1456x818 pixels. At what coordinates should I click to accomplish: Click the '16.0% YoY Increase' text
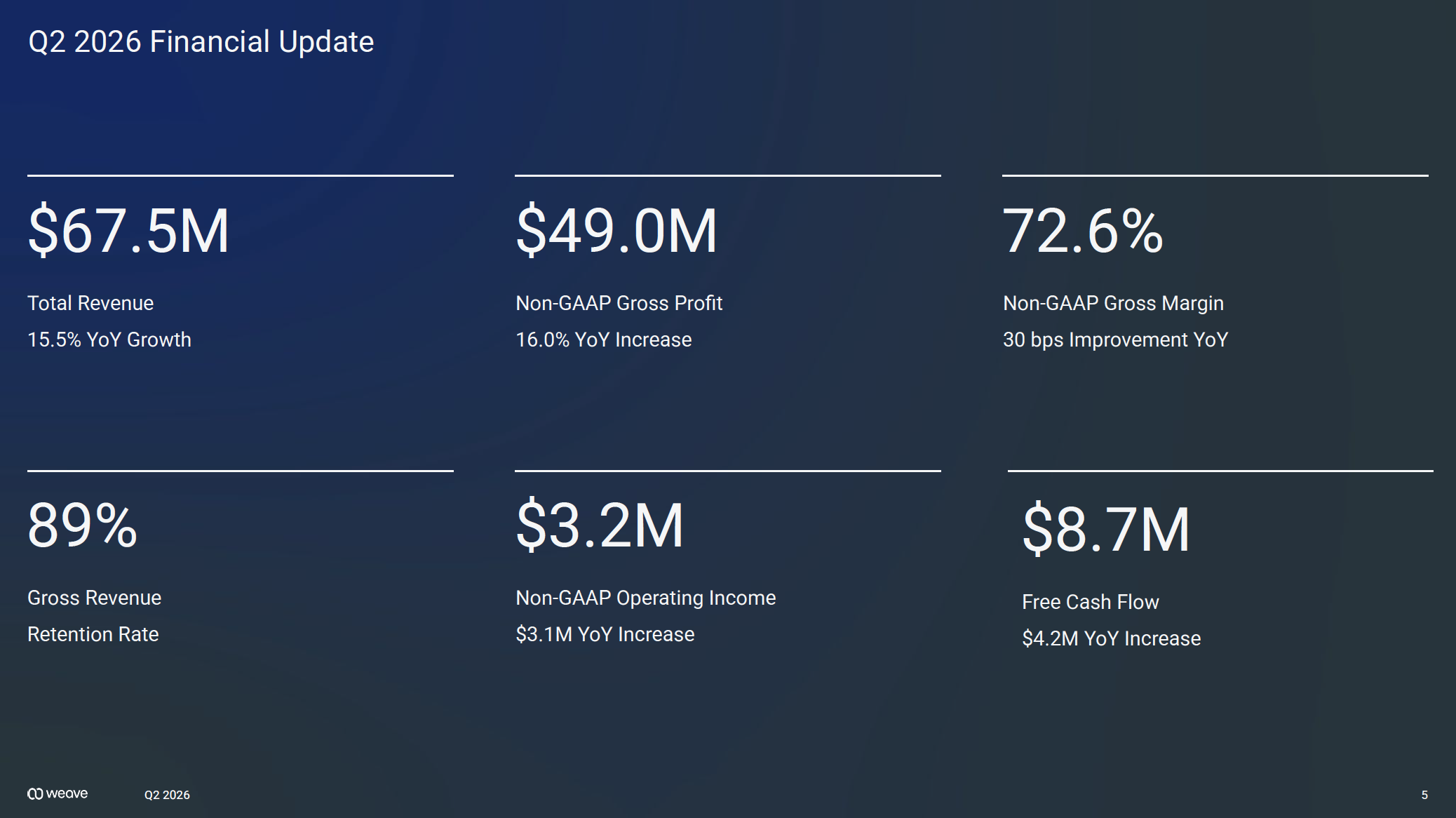604,340
